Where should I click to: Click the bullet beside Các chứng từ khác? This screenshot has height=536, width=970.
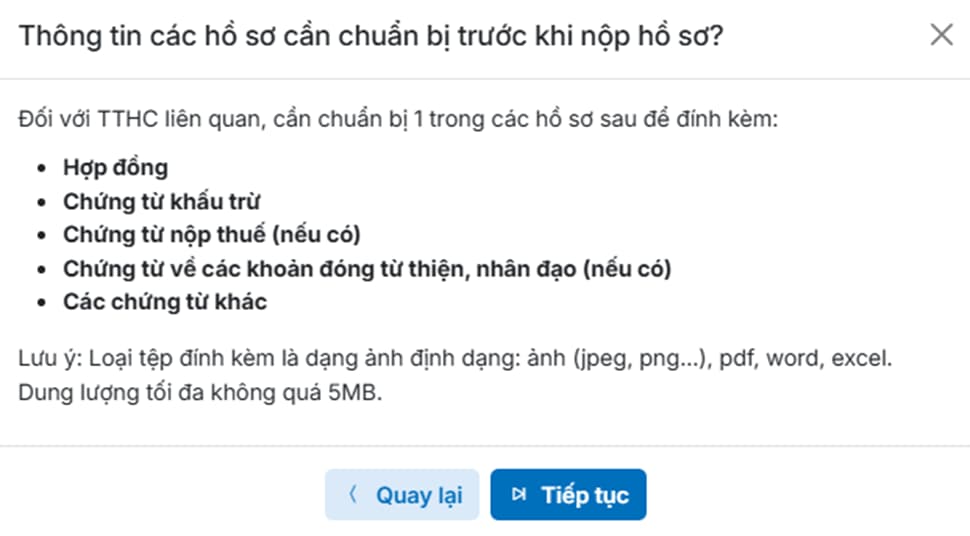pyautogui.click(x=41, y=303)
